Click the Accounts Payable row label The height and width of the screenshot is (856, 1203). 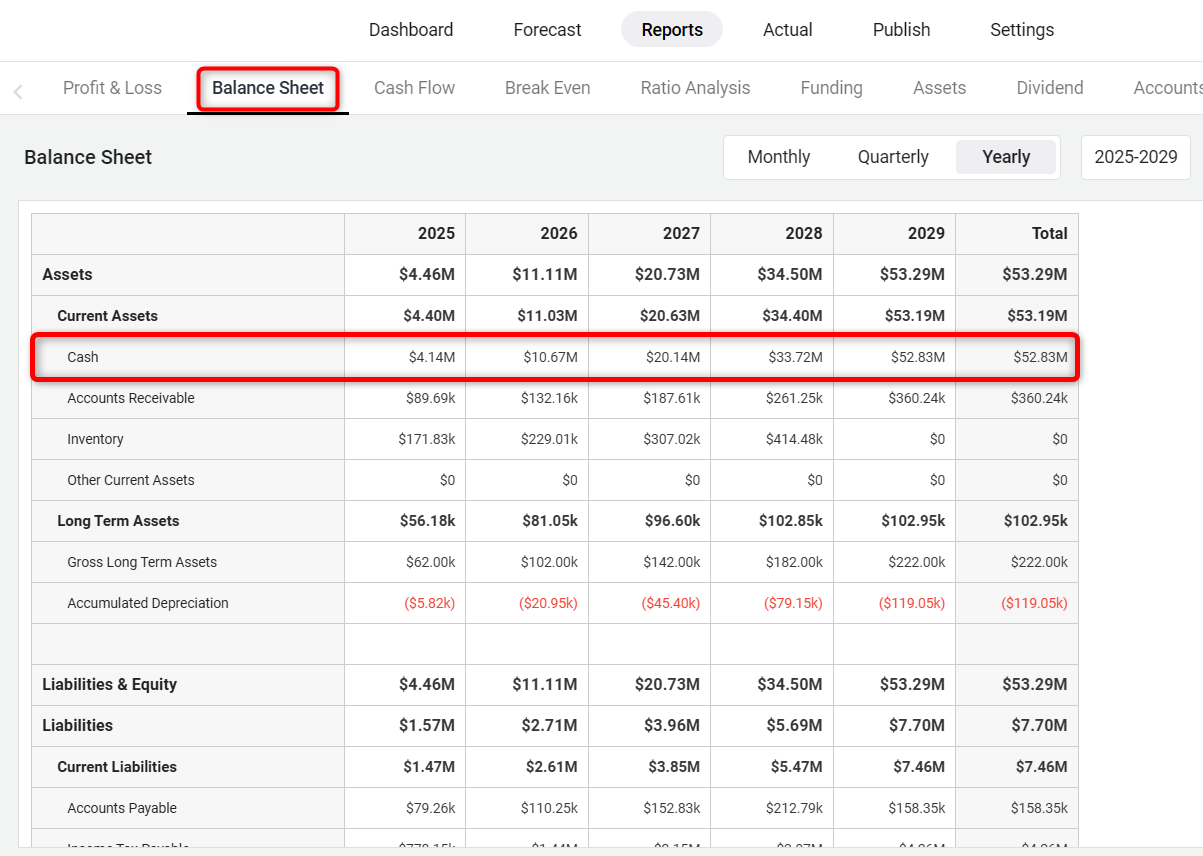pyautogui.click(x=122, y=808)
